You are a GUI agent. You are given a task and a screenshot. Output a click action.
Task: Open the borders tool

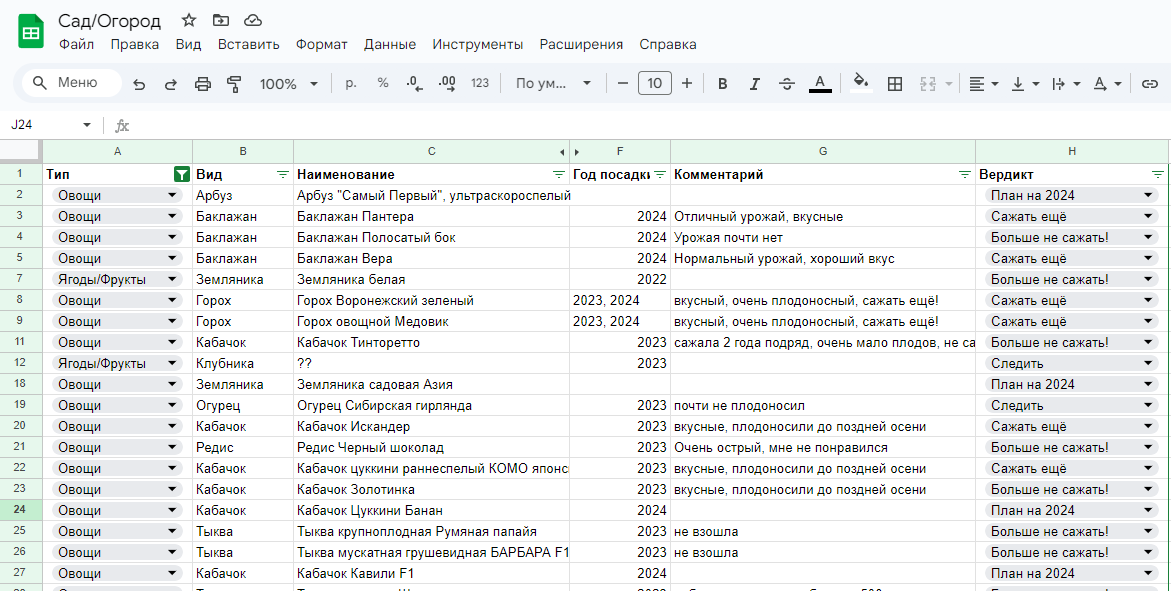pyautogui.click(x=894, y=83)
